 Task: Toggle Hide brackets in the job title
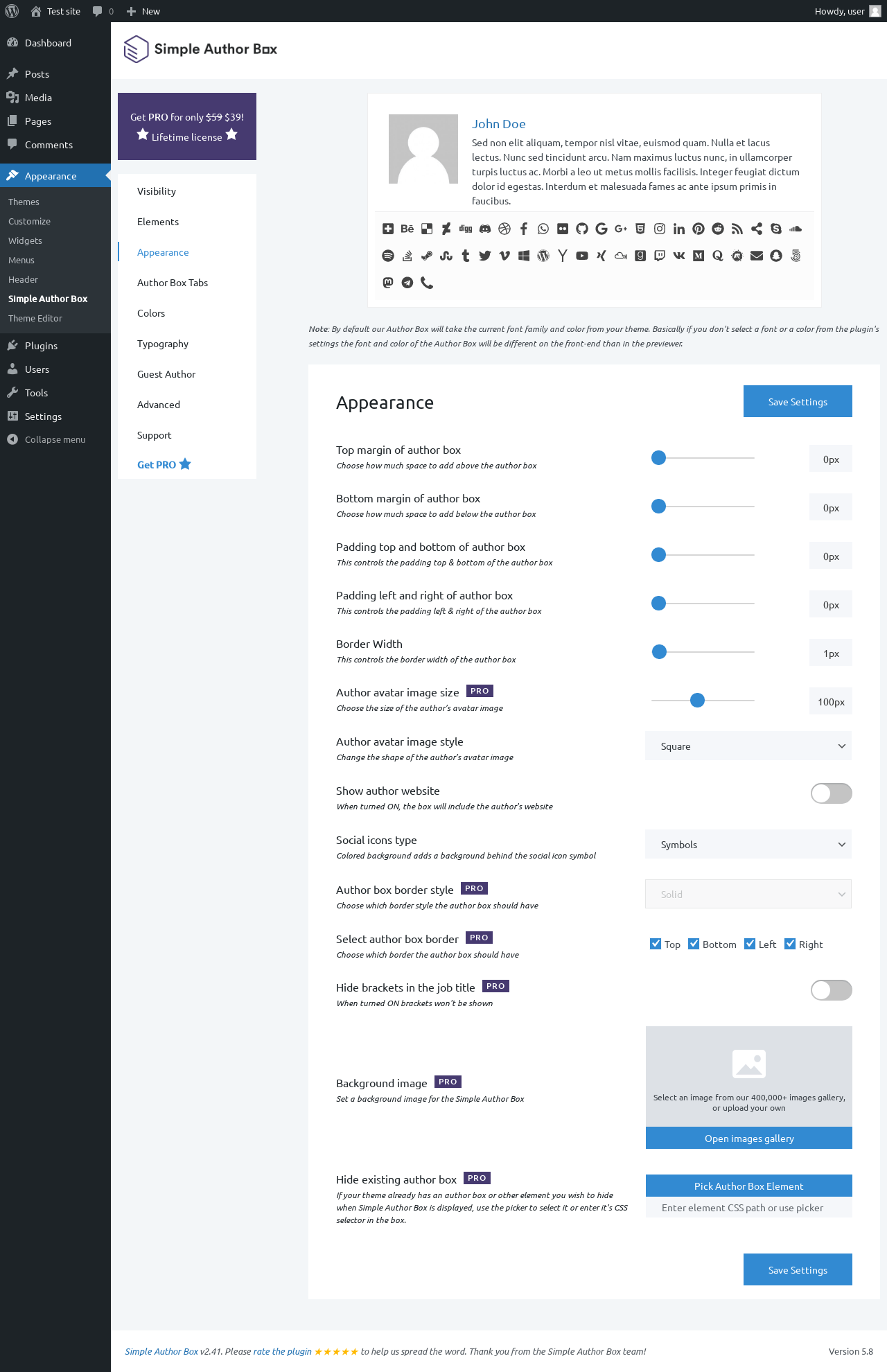(831, 990)
